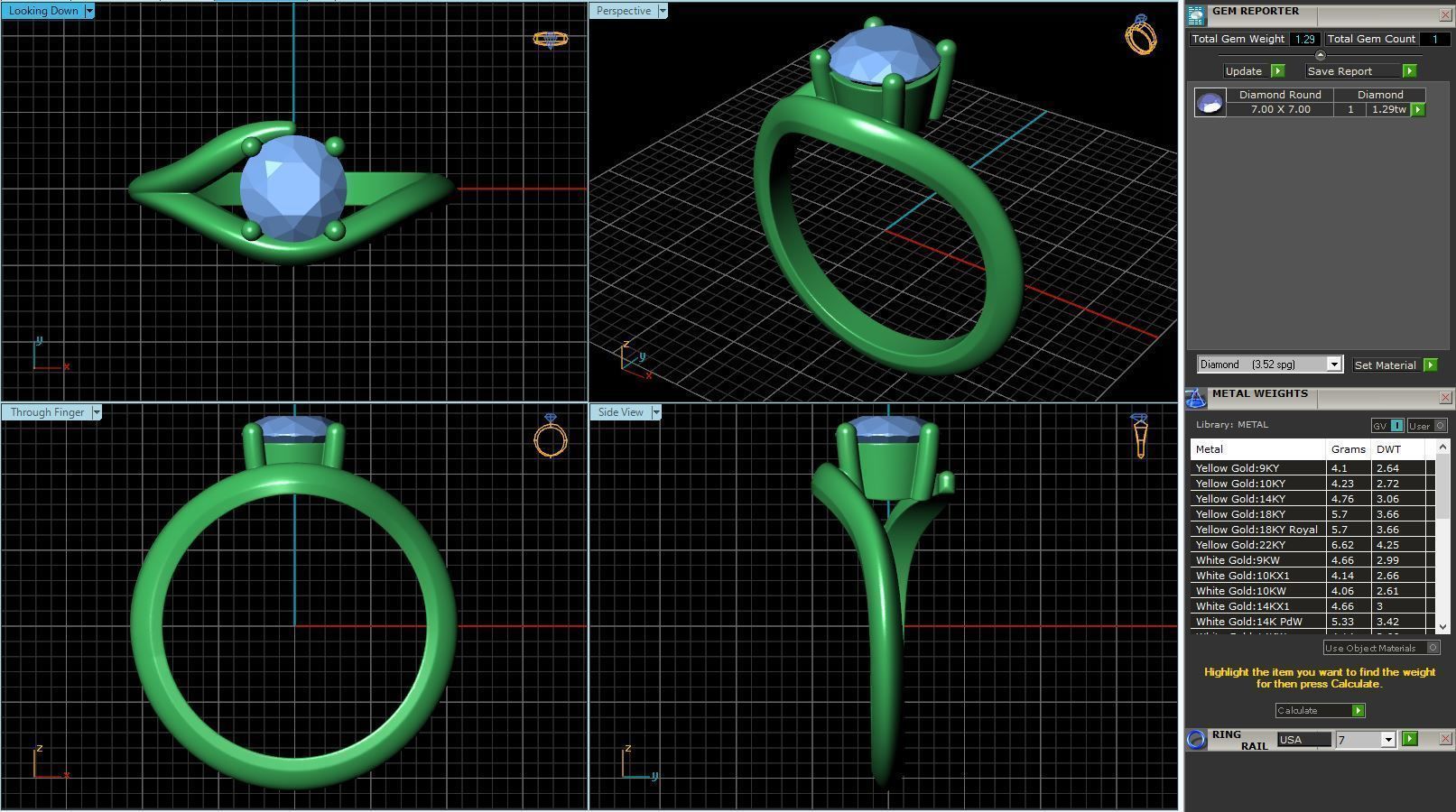This screenshot has width=1456, height=812.
Task: Click the Grams column header
Action: point(1349,449)
